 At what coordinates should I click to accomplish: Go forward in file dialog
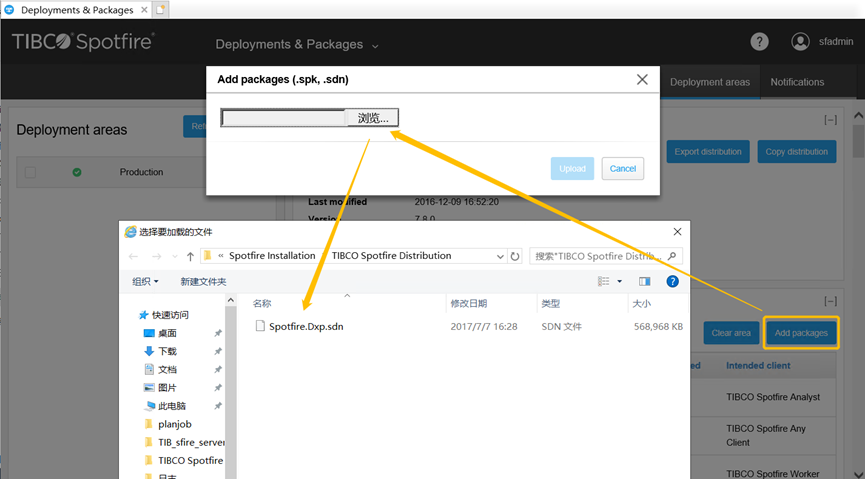157,256
